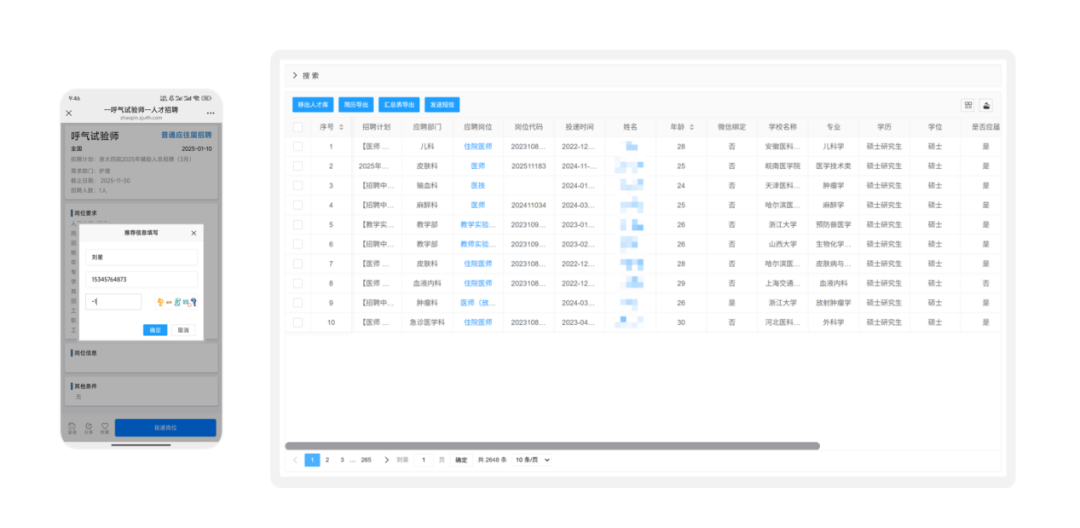Check the checkbox for row 4
This screenshot has width=1080, height=528.
298,205
